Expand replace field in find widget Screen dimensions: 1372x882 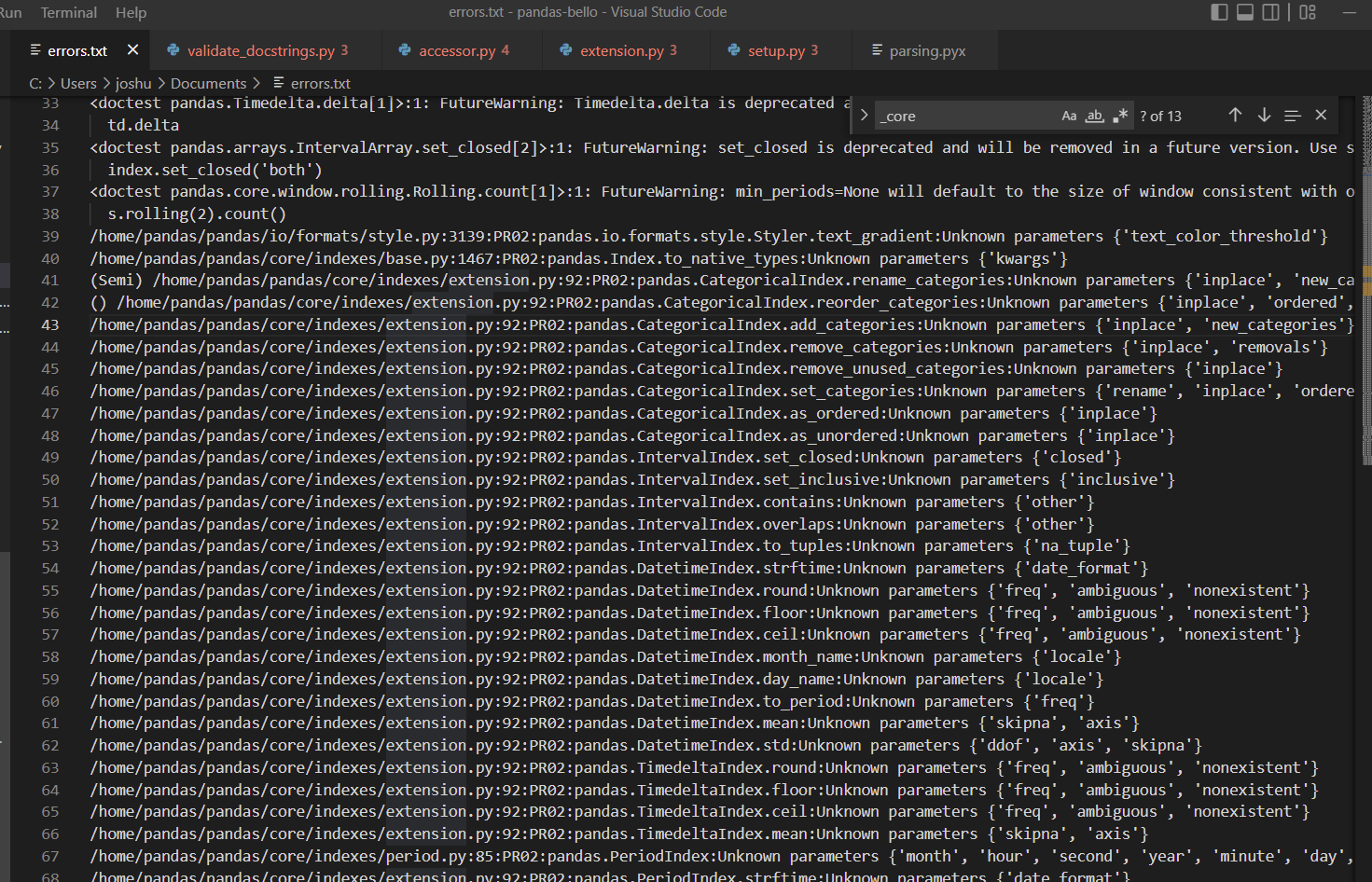(x=864, y=115)
